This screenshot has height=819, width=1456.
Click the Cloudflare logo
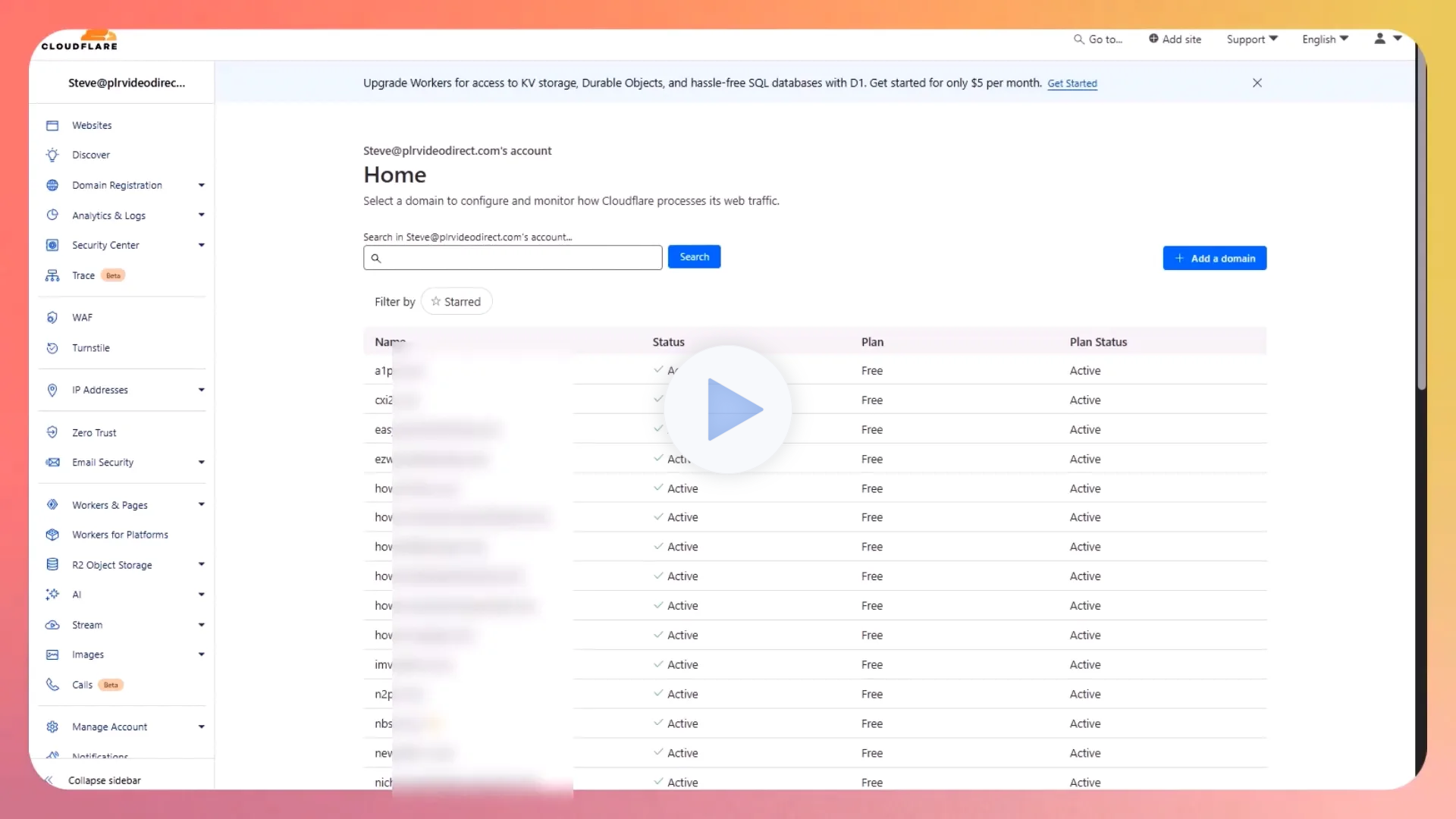[x=80, y=41]
